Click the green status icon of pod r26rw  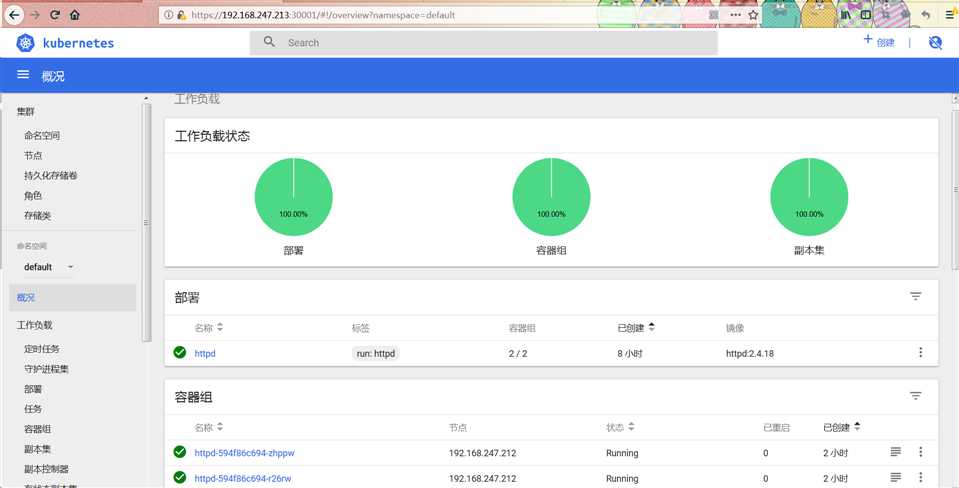[x=180, y=477]
